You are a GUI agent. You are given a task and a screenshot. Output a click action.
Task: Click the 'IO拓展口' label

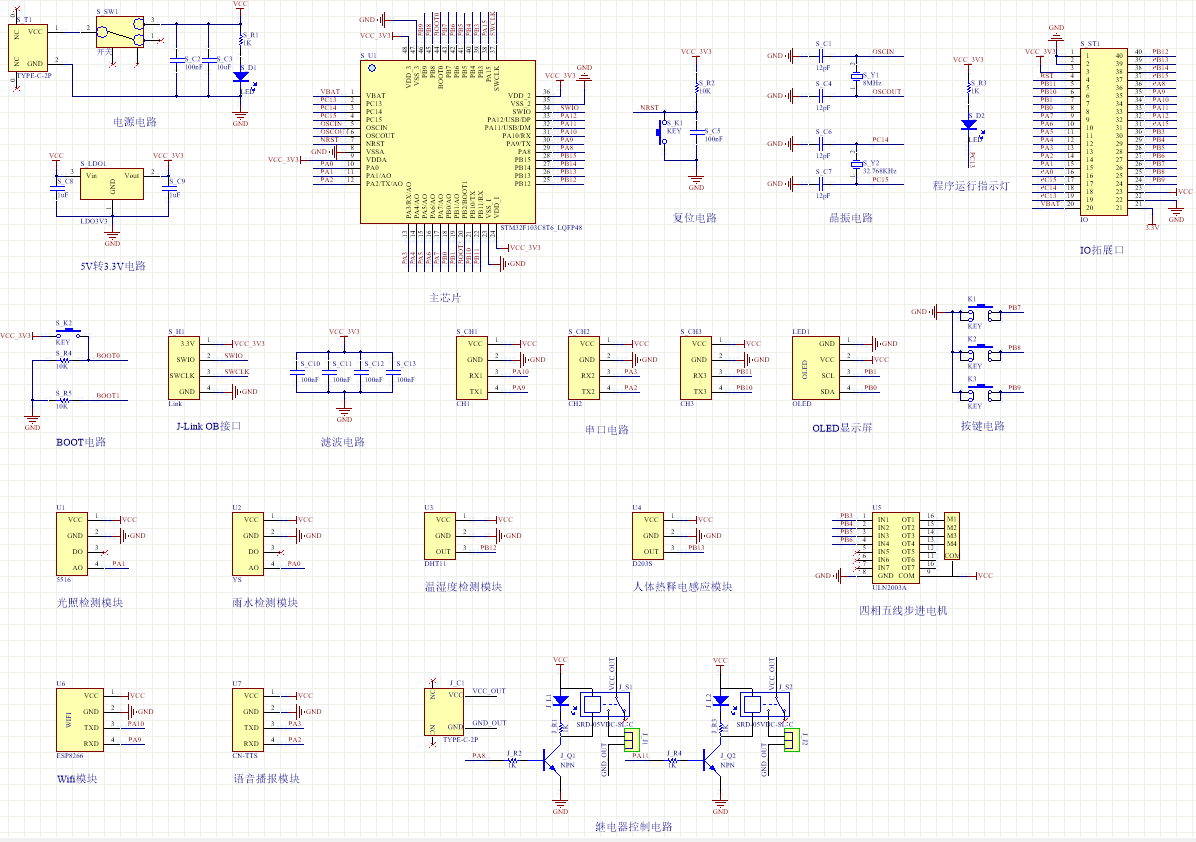[1101, 250]
